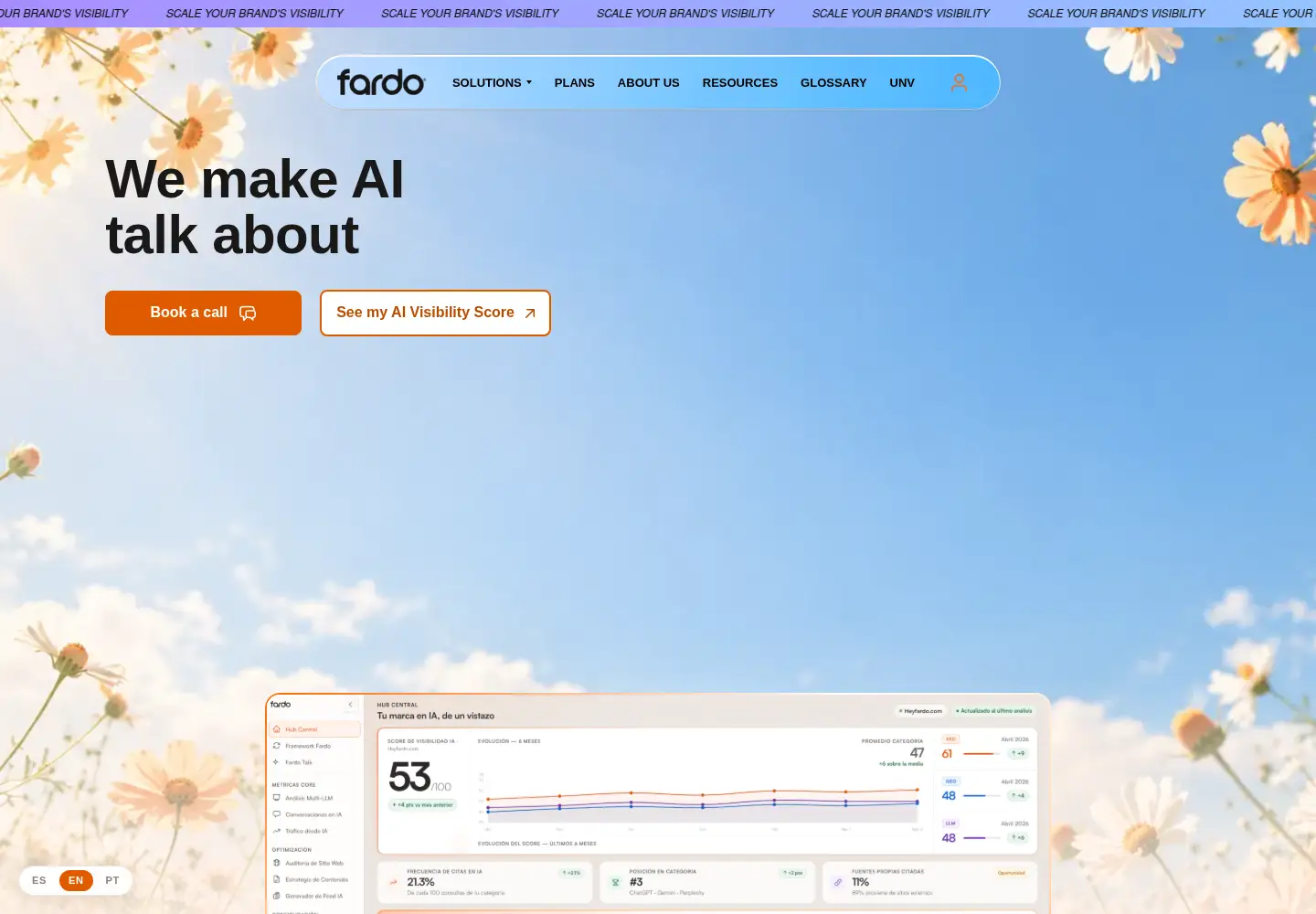Open the Glossary menu item

[x=833, y=82]
